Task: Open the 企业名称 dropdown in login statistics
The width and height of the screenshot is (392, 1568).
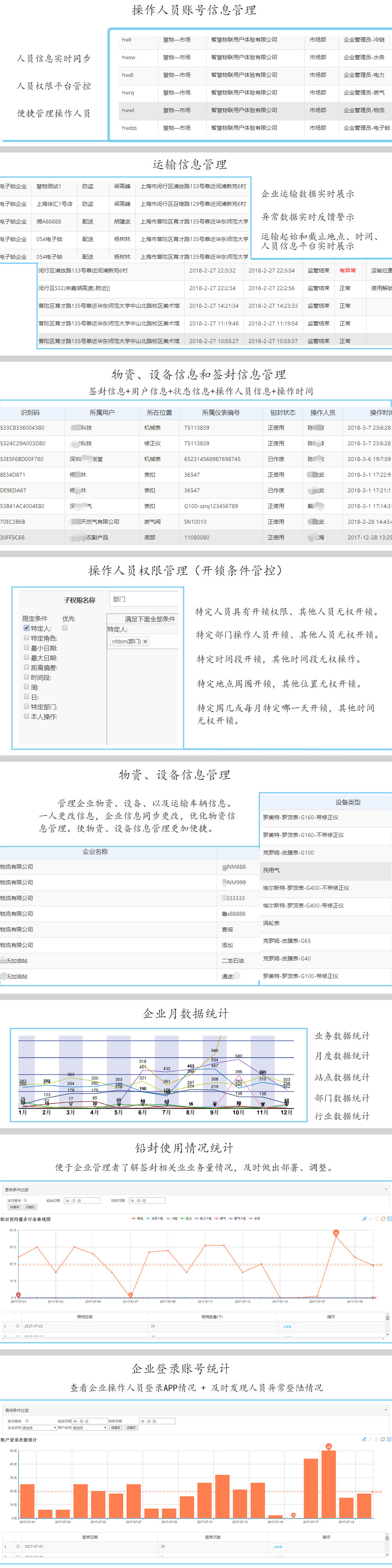Action: tap(40, 1427)
